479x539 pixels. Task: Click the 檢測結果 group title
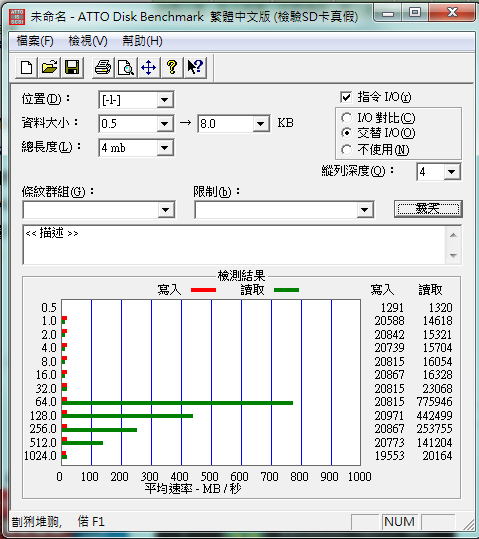click(241, 276)
